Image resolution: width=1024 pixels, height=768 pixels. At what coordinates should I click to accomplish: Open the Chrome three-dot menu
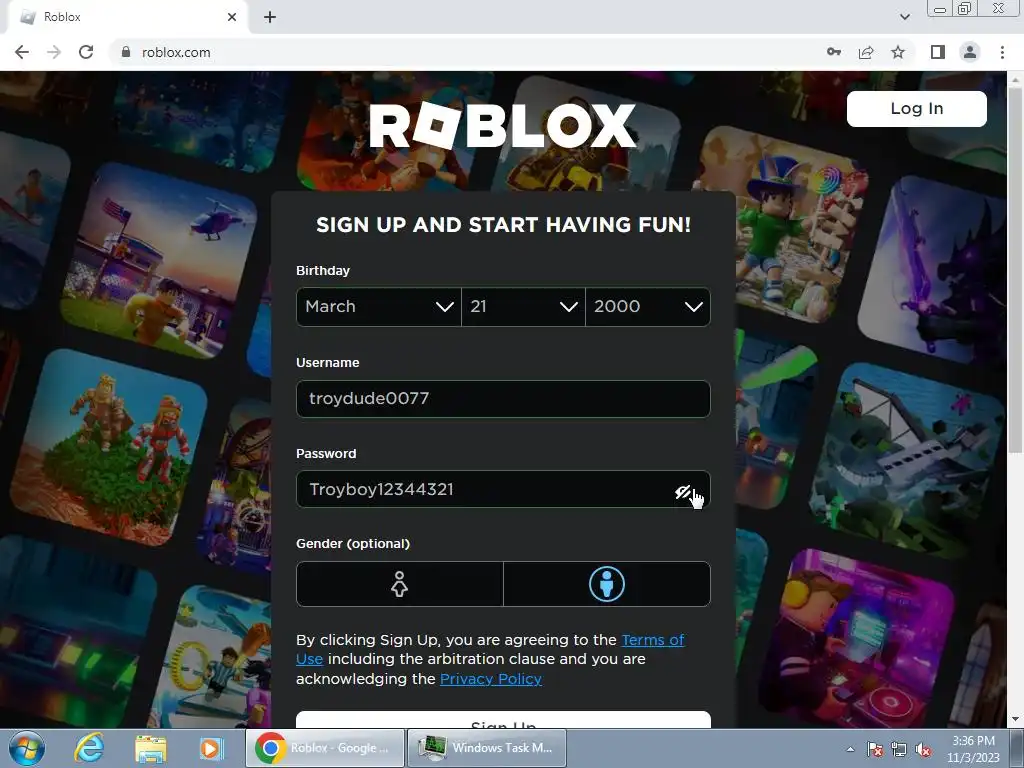point(1002,52)
